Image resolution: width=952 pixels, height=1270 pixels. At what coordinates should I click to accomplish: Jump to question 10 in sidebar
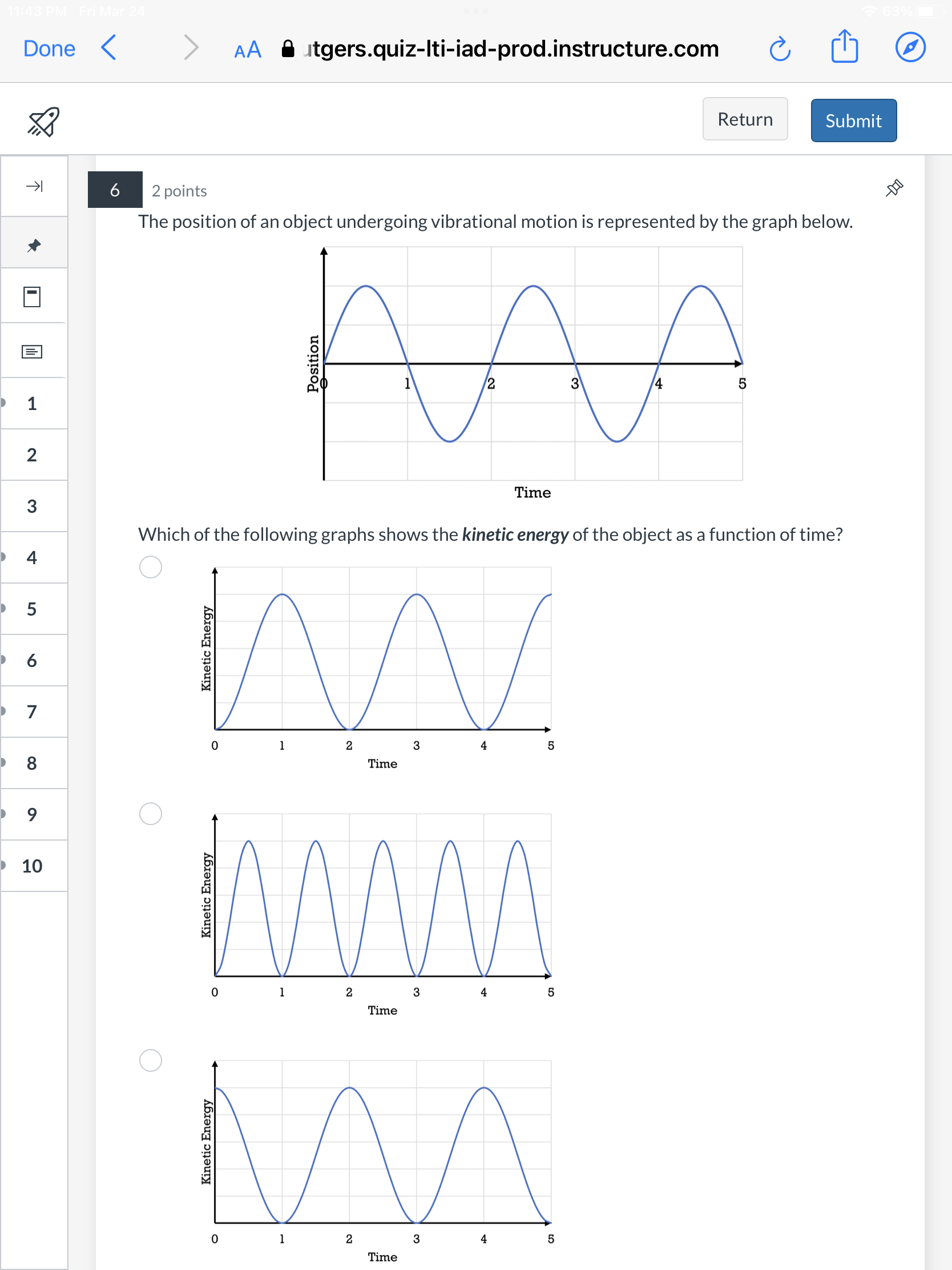click(32, 866)
